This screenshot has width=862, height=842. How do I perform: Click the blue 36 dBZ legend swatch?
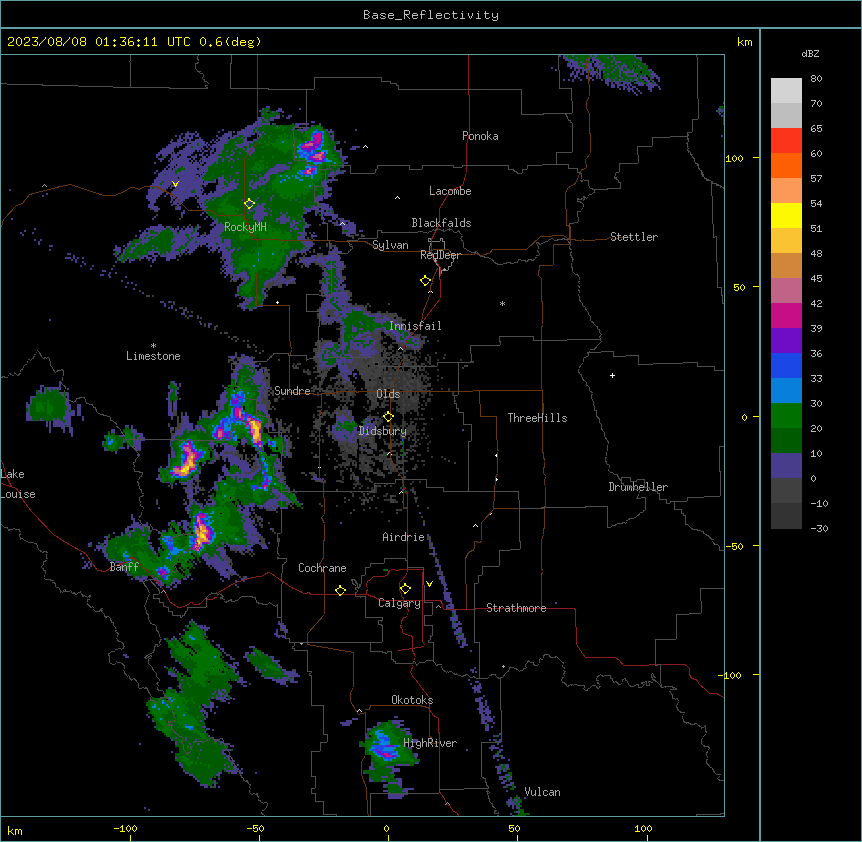pos(786,365)
